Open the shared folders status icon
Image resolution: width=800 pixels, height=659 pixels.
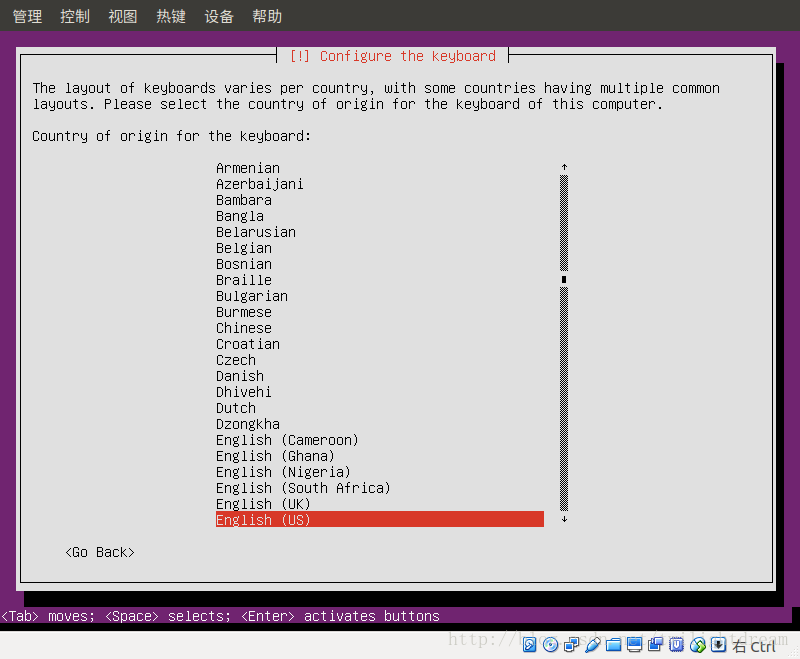(x=614, y=644)
